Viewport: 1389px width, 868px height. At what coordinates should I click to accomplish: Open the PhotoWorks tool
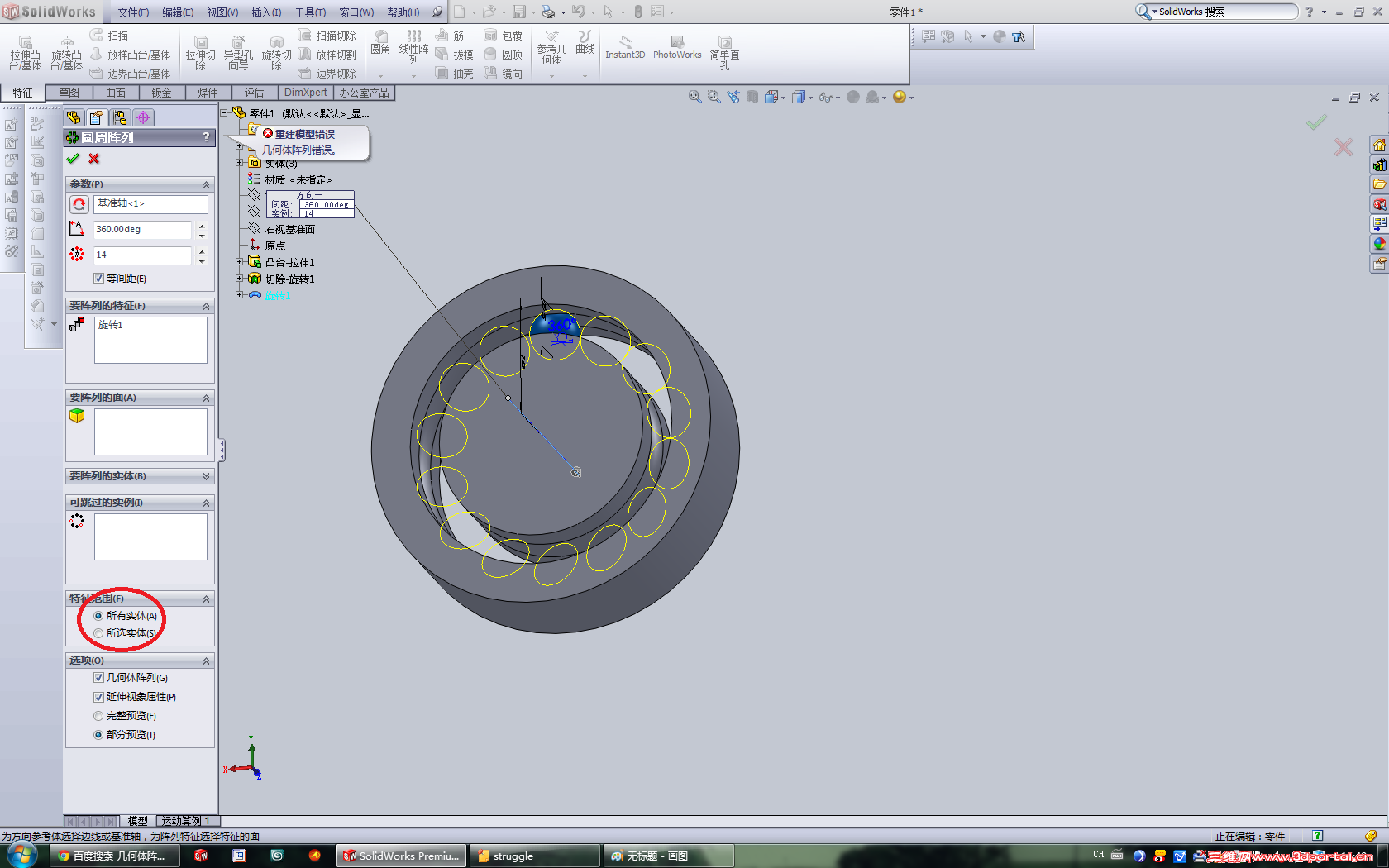coord(677,48)
